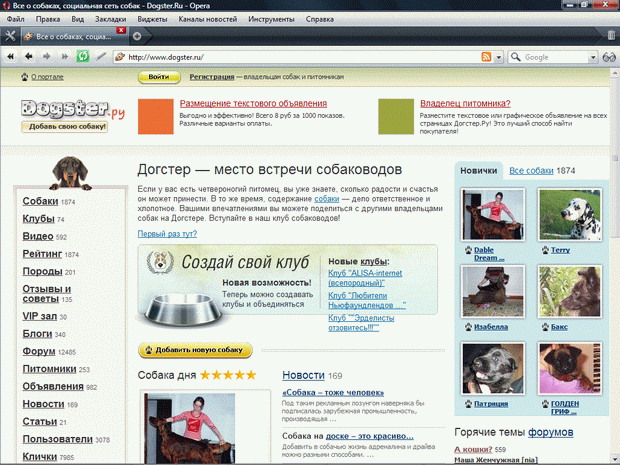Switch to the Новички tab
Screen dimensions: 620x465
click(x=478, y=171)
